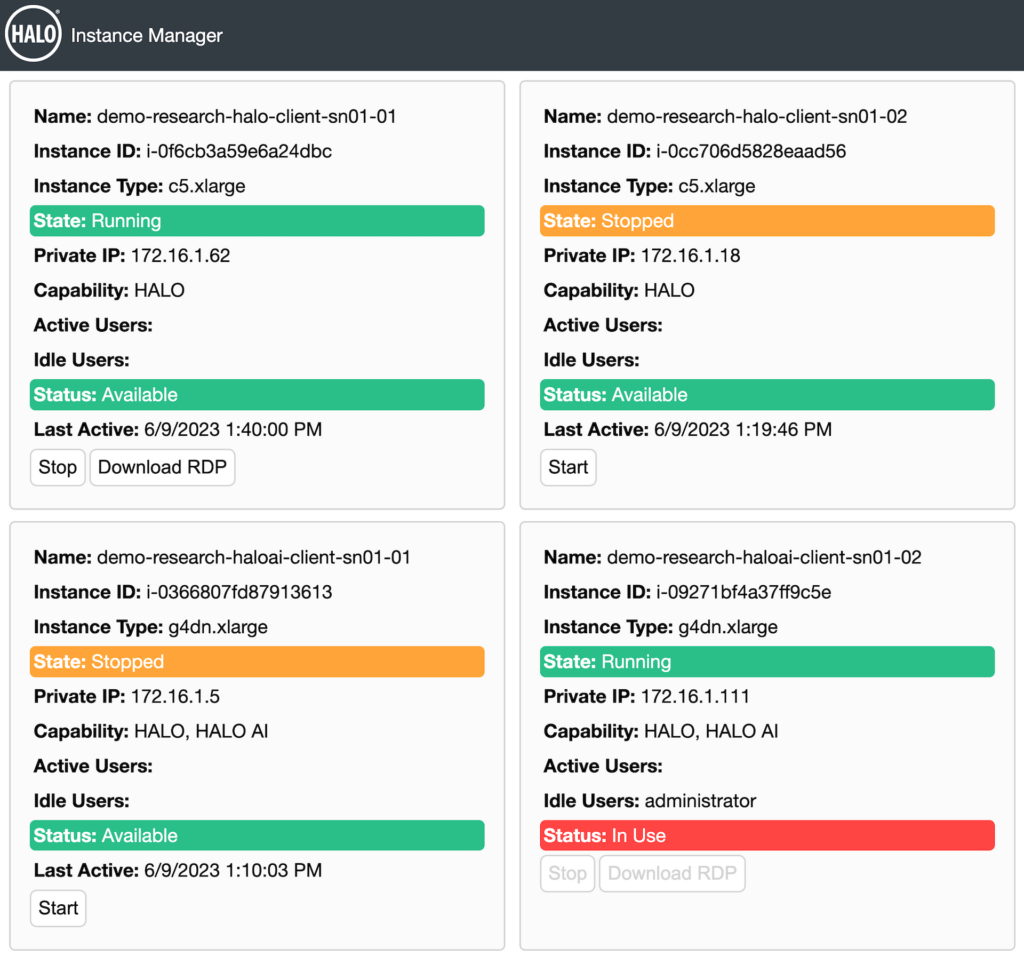1024x956 pixels.
Task: Click instance ID i-0cc706d5828eaad56
Action: coord(751,151)
